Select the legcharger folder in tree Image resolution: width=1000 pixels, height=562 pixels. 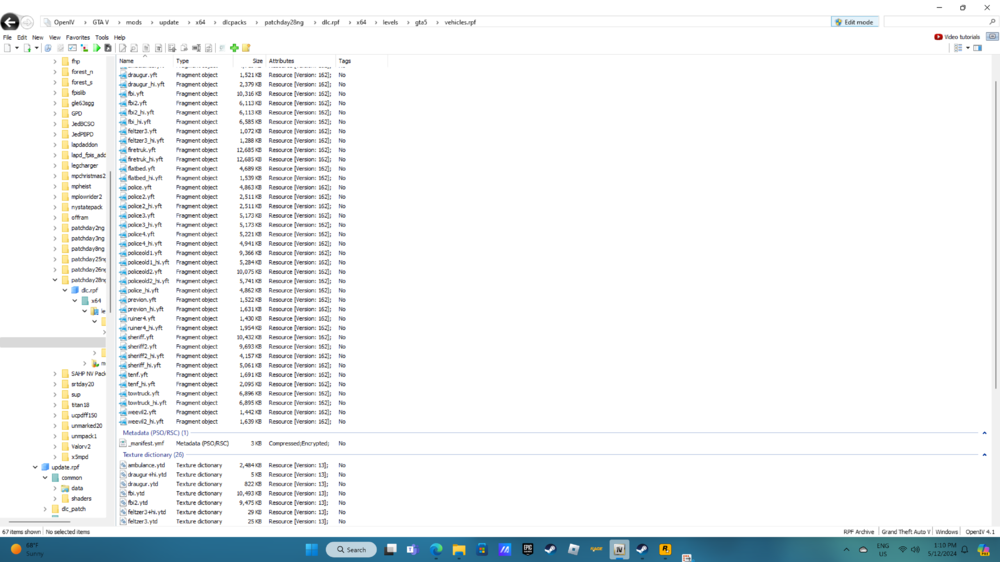(x=84, y=166)
